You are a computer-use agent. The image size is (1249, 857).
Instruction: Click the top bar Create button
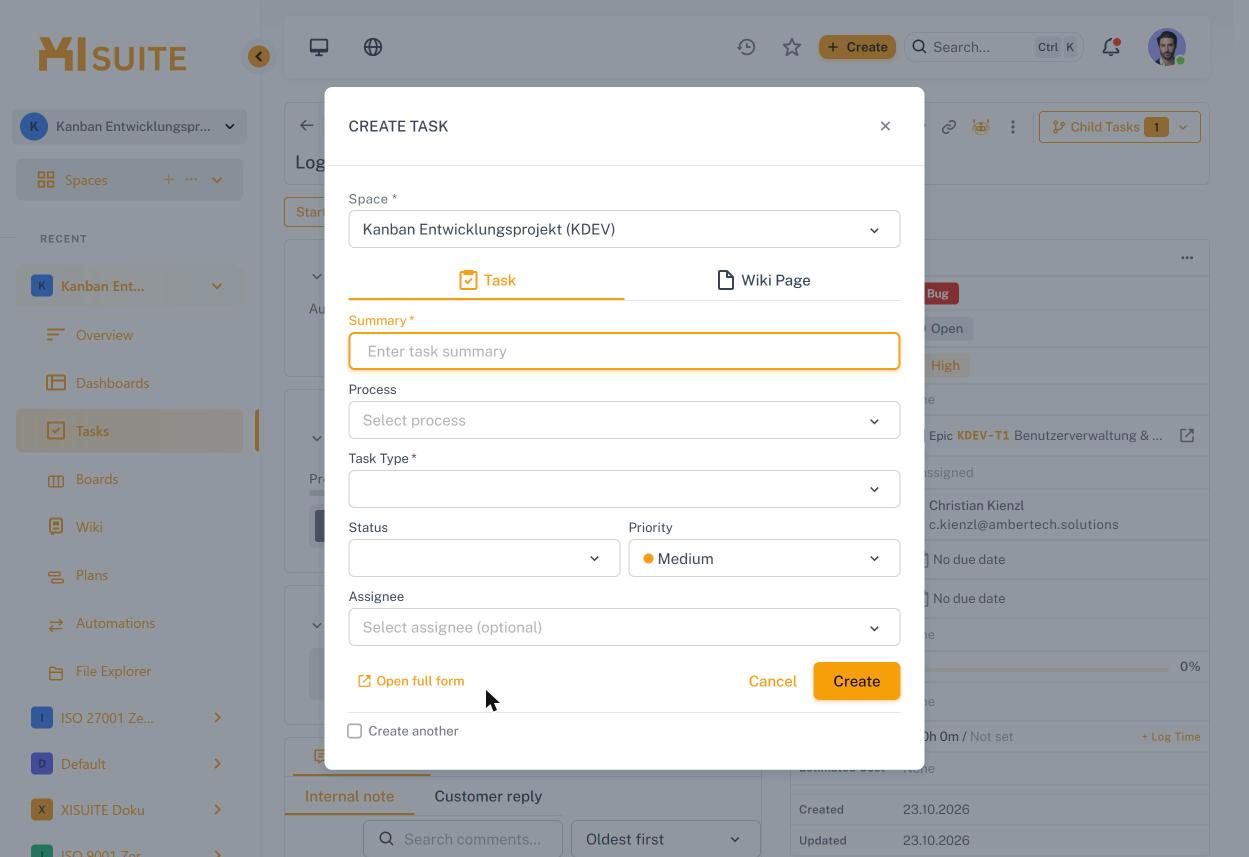click(857, 47)
